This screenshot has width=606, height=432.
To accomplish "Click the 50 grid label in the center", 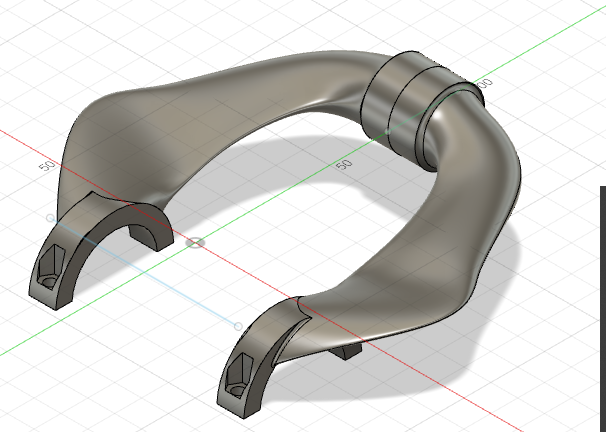I will point(344,162).
